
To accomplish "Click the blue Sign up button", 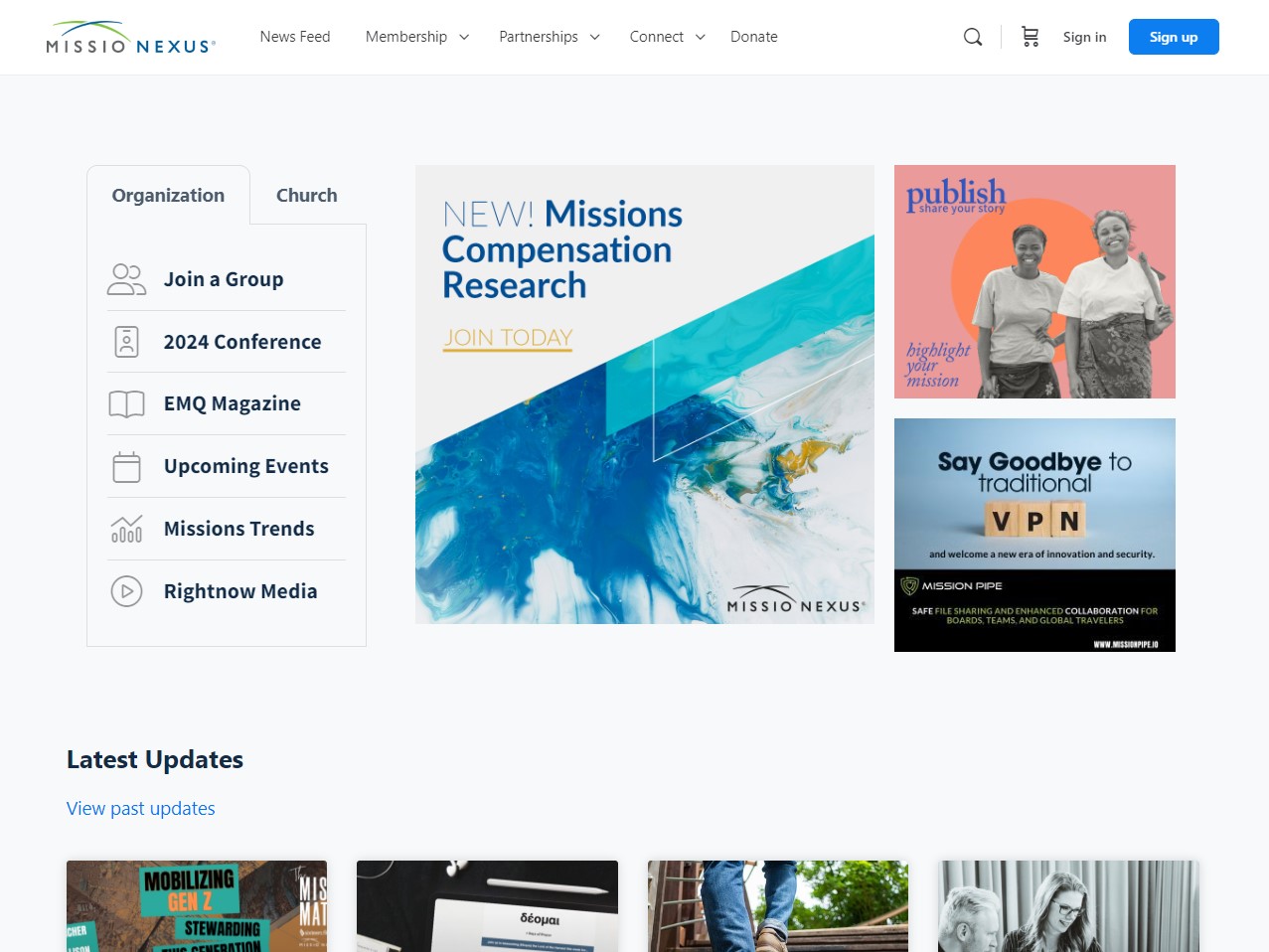I will tap(1174, 37).
